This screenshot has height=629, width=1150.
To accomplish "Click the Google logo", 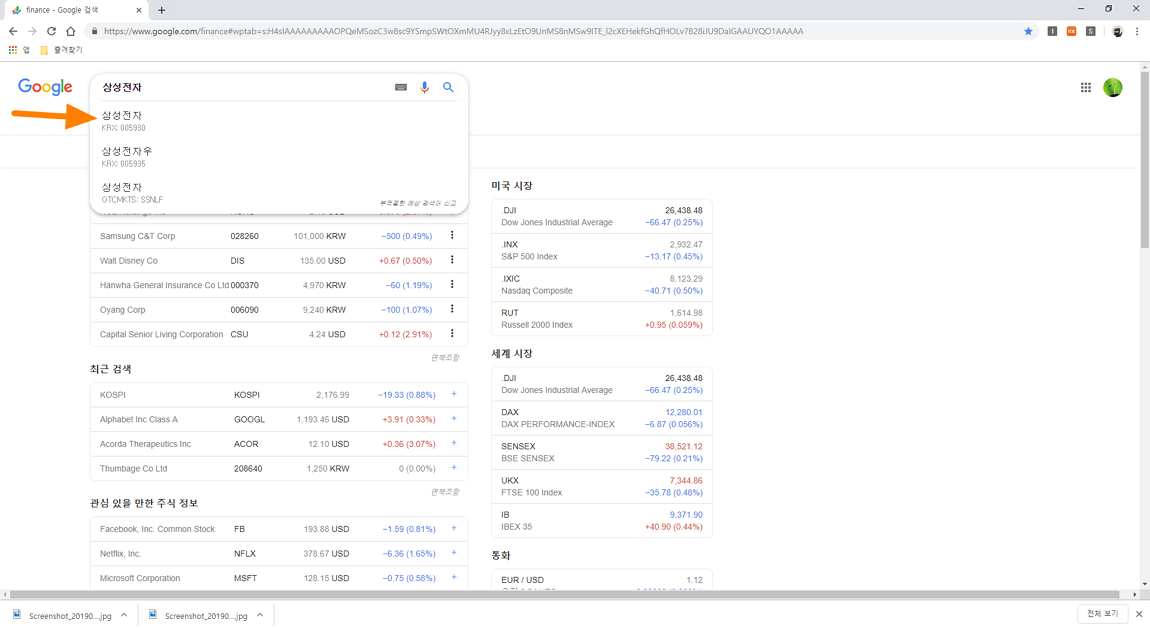I will pos(45,87).
